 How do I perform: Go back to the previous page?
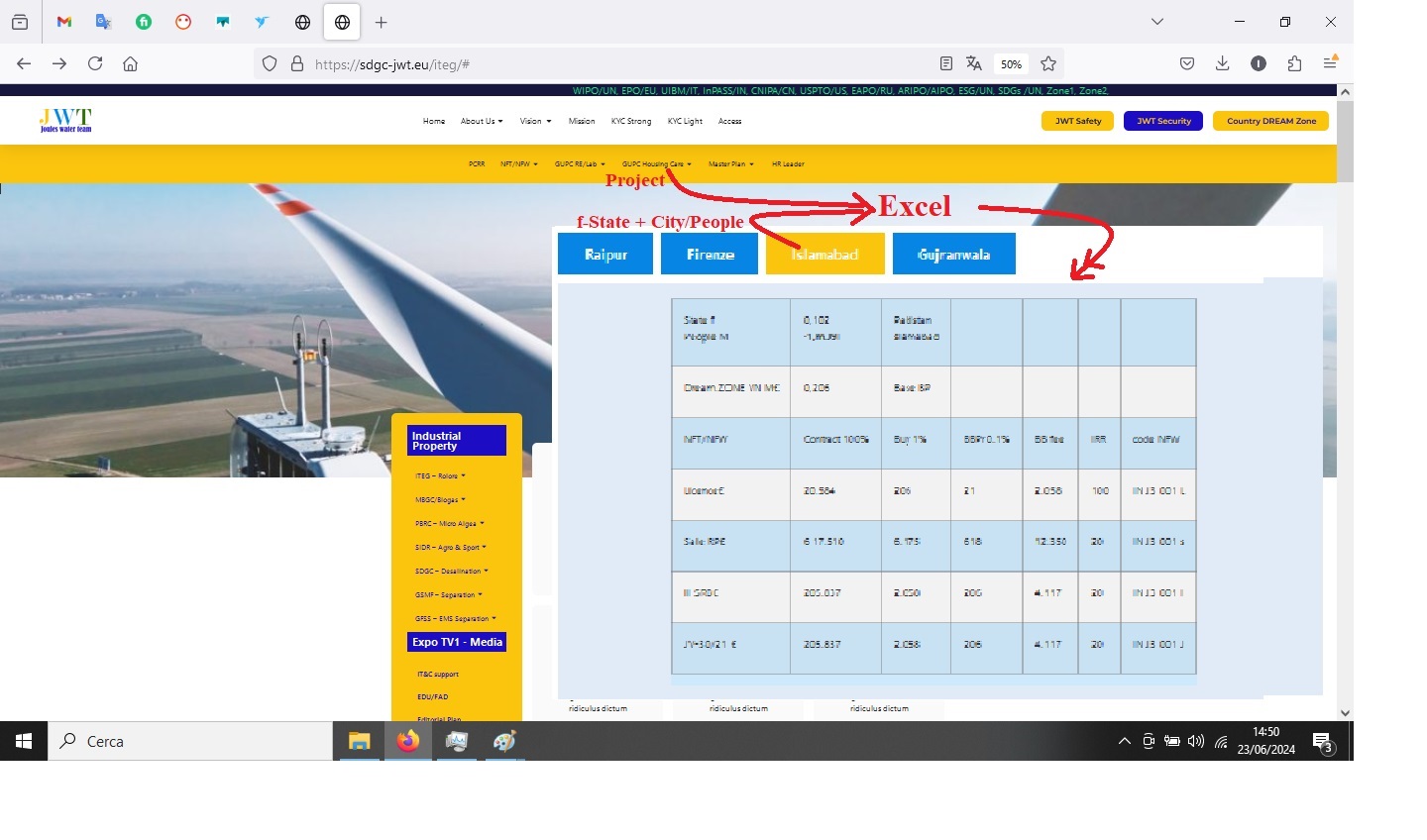24,63
